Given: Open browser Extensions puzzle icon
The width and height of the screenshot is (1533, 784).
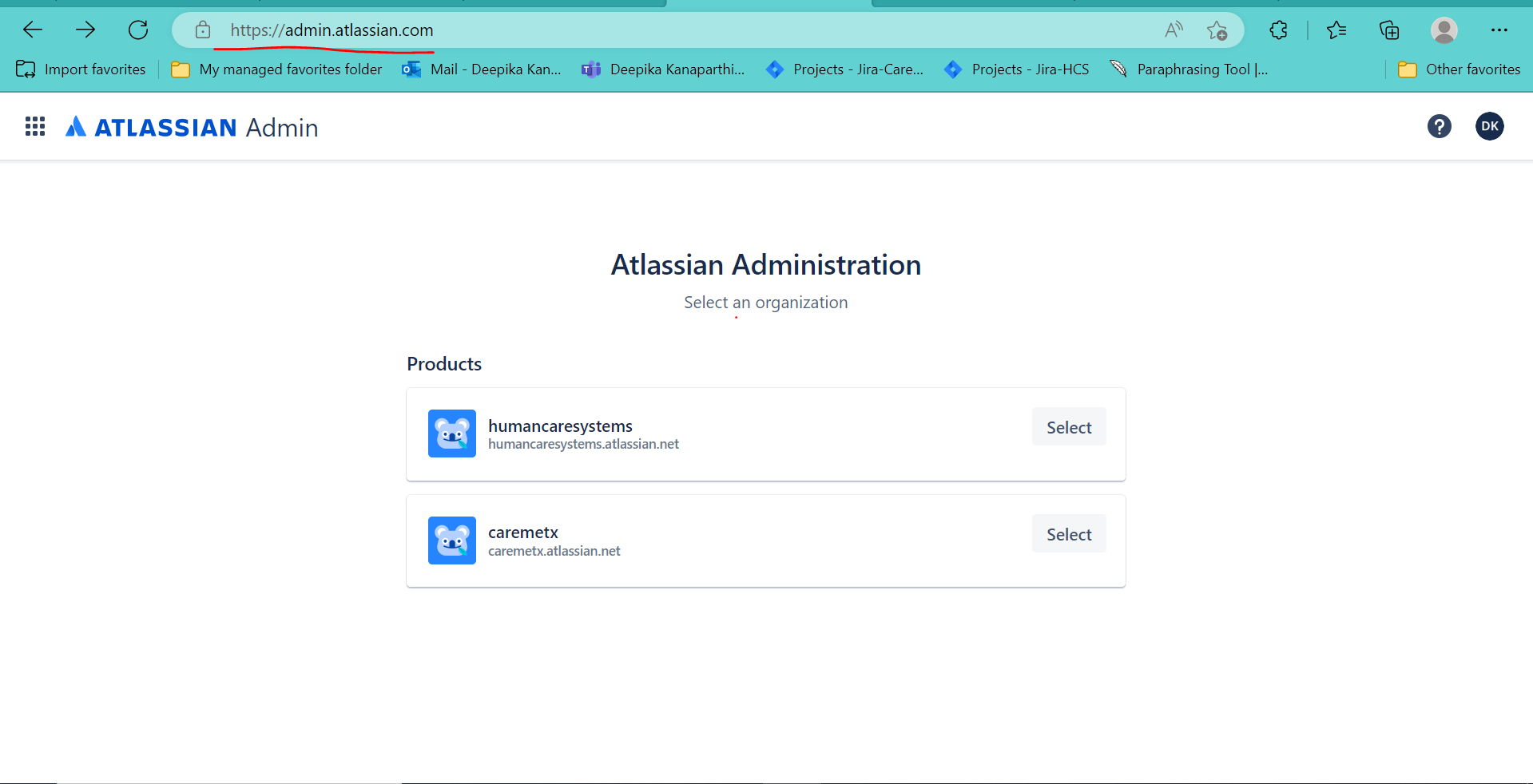Looking at the screenshot, I should click(x=1277, y=30).
